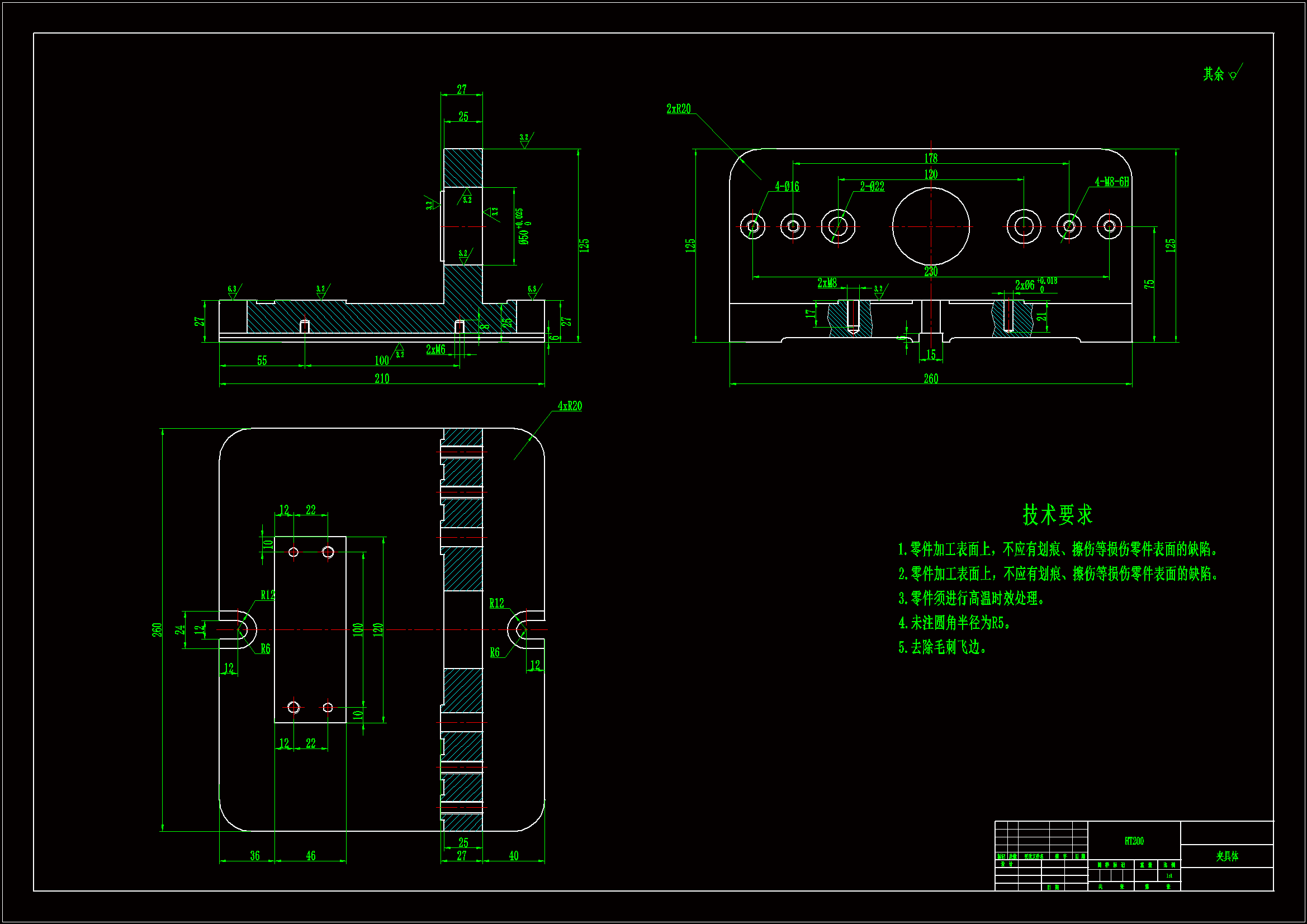This screenshot has width=1307, height=924.
Task: Select requirement line 4 mentioning R5
Action: coord(954,623)
